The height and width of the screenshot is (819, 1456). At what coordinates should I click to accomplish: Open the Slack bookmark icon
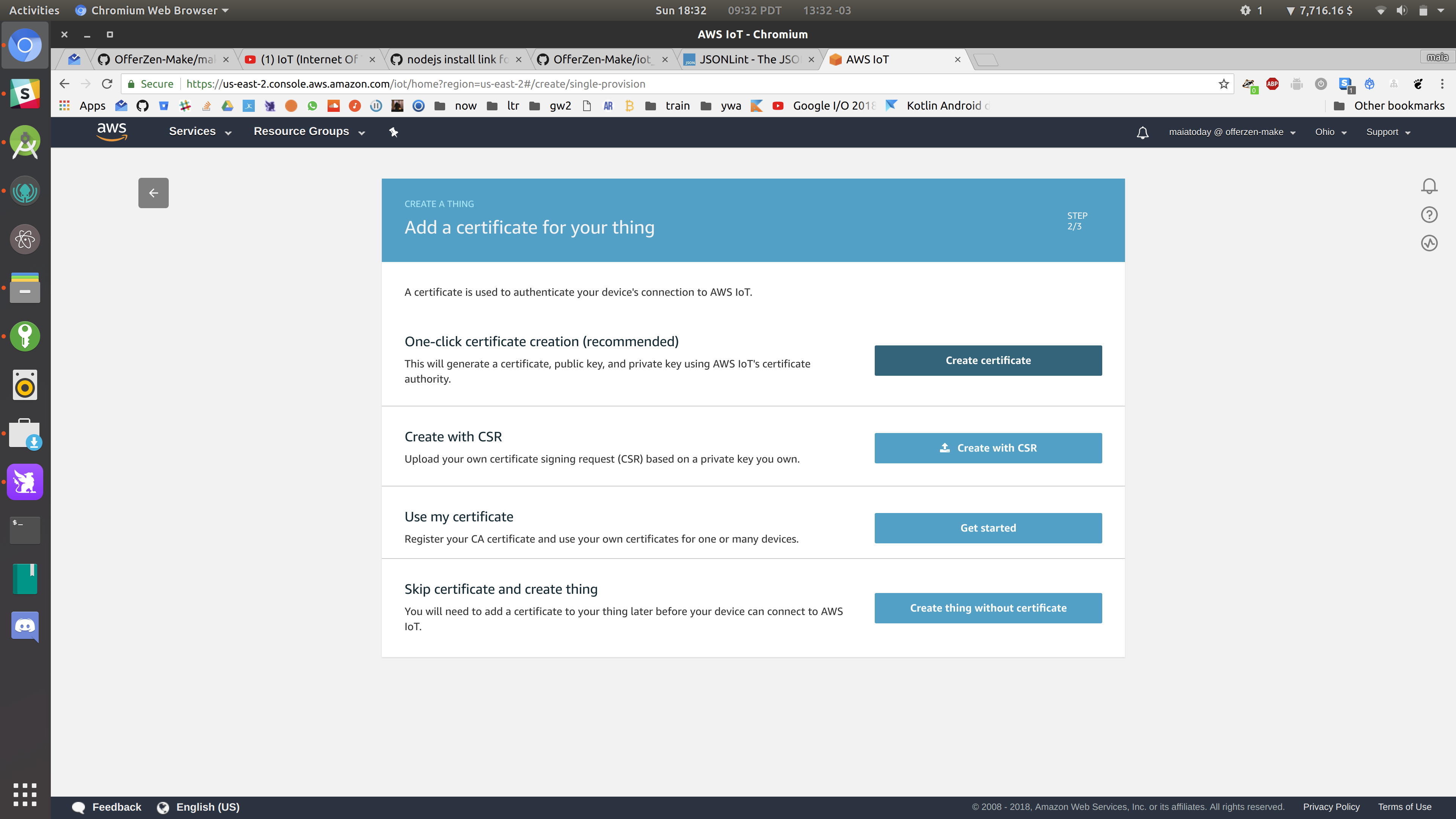coord(185,106)
